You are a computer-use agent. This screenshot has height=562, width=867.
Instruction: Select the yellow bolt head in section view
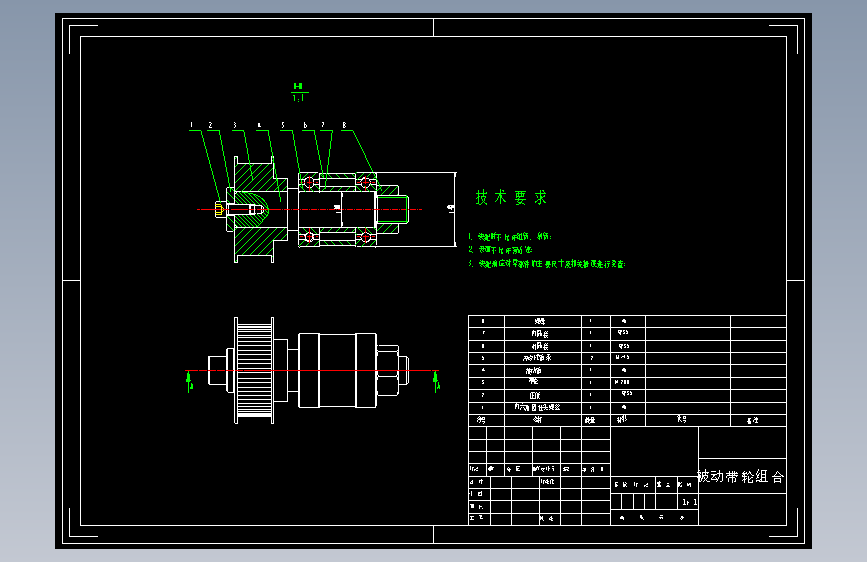[x=218, y=209]
